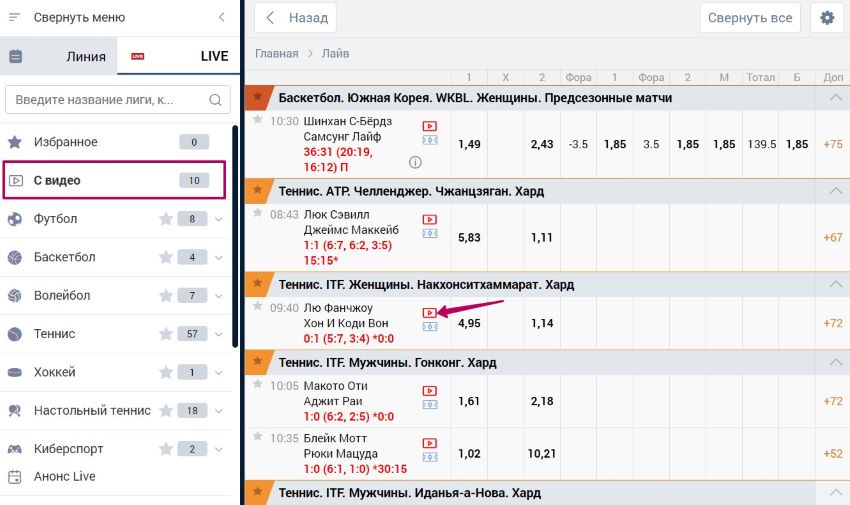The image size is (850, 505).
Task: Favorite ITF Мужчины Гонконг league
Action: pyautogui.click(x=257, y=361)
